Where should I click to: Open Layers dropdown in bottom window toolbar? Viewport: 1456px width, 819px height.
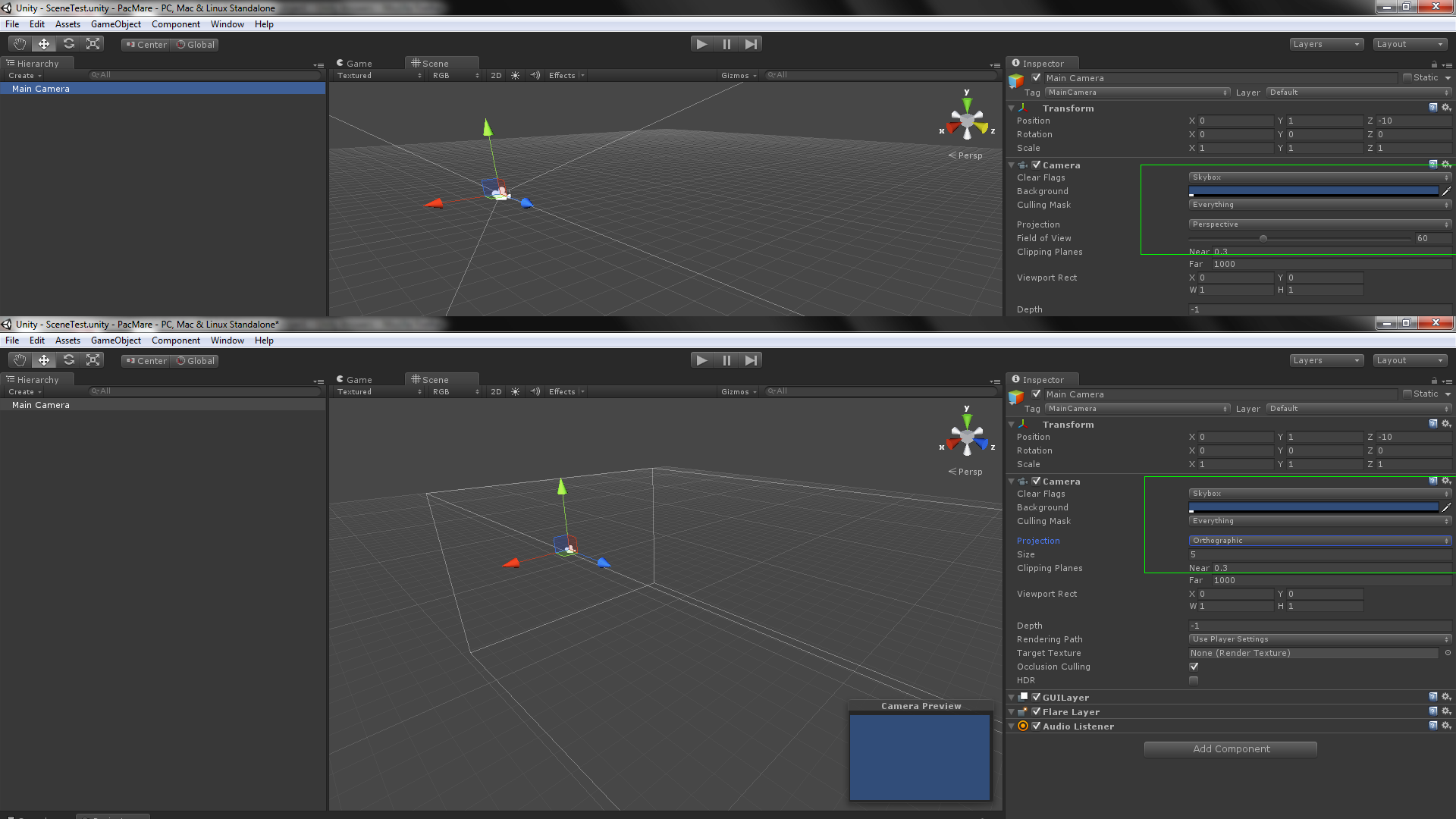coord(1326,360)
